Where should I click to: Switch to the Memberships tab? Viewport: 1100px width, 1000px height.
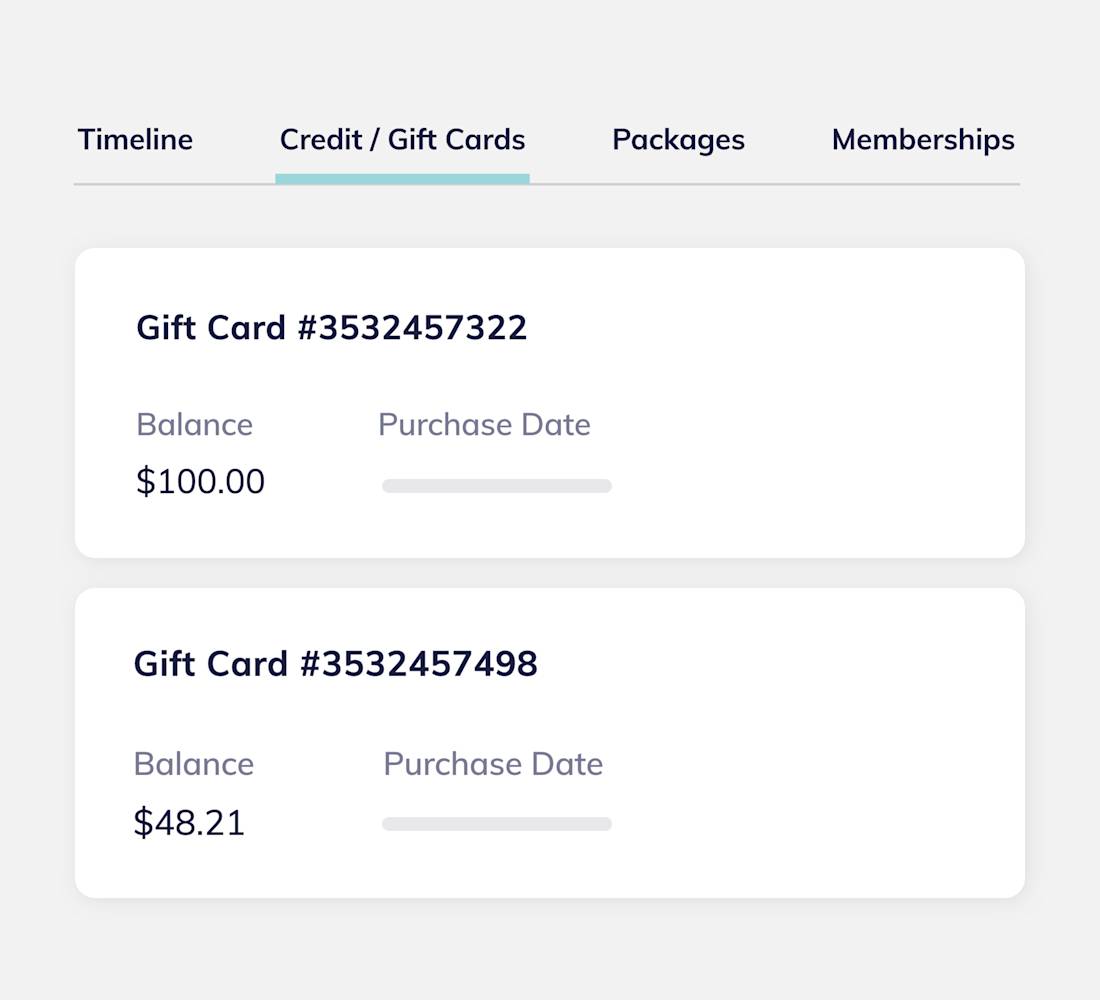(x=922, y=140)
